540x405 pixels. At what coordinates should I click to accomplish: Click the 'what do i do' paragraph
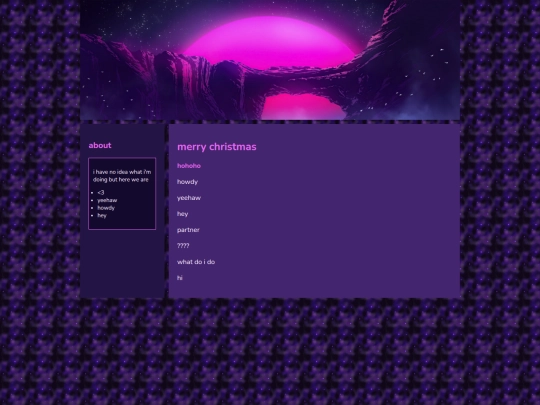[196, 262]
